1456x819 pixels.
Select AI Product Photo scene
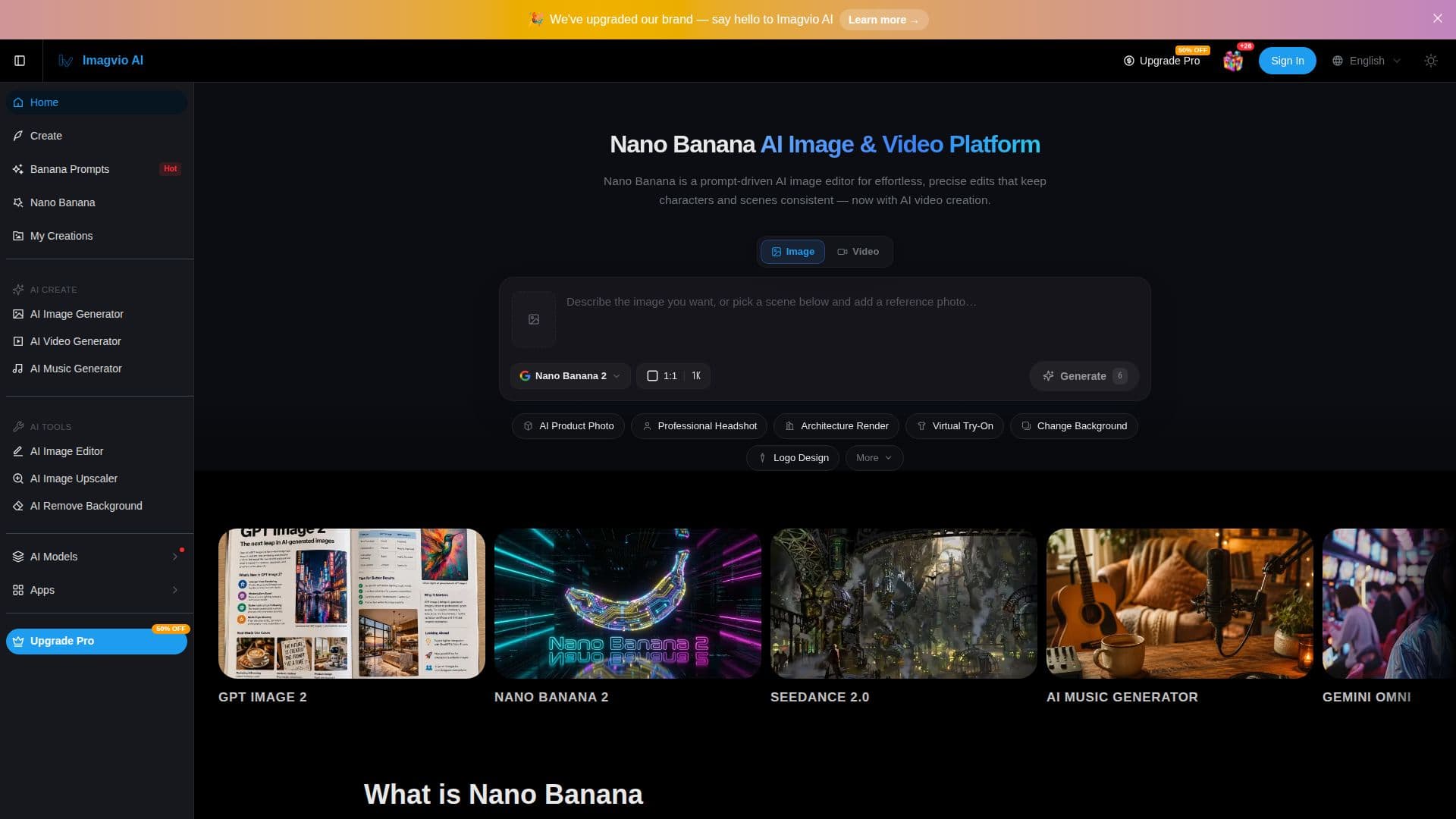pyautogui.click(x=568, y=426)
